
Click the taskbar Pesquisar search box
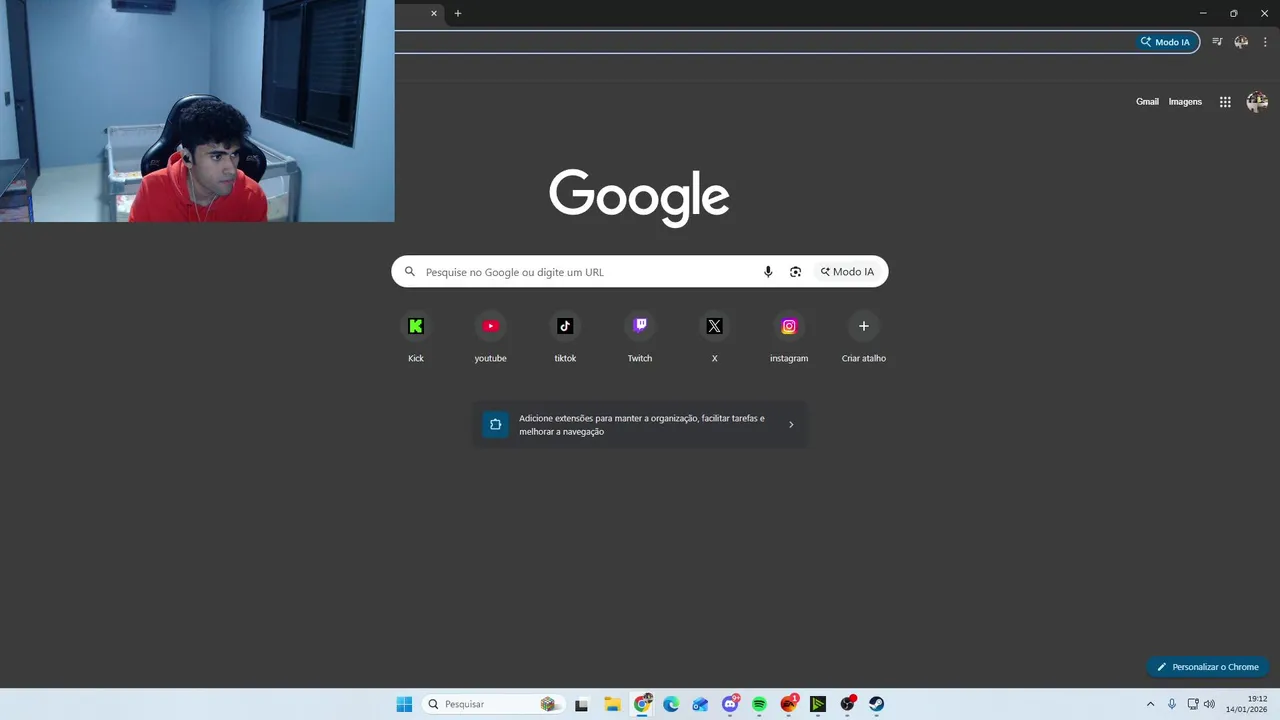[494, 704]
